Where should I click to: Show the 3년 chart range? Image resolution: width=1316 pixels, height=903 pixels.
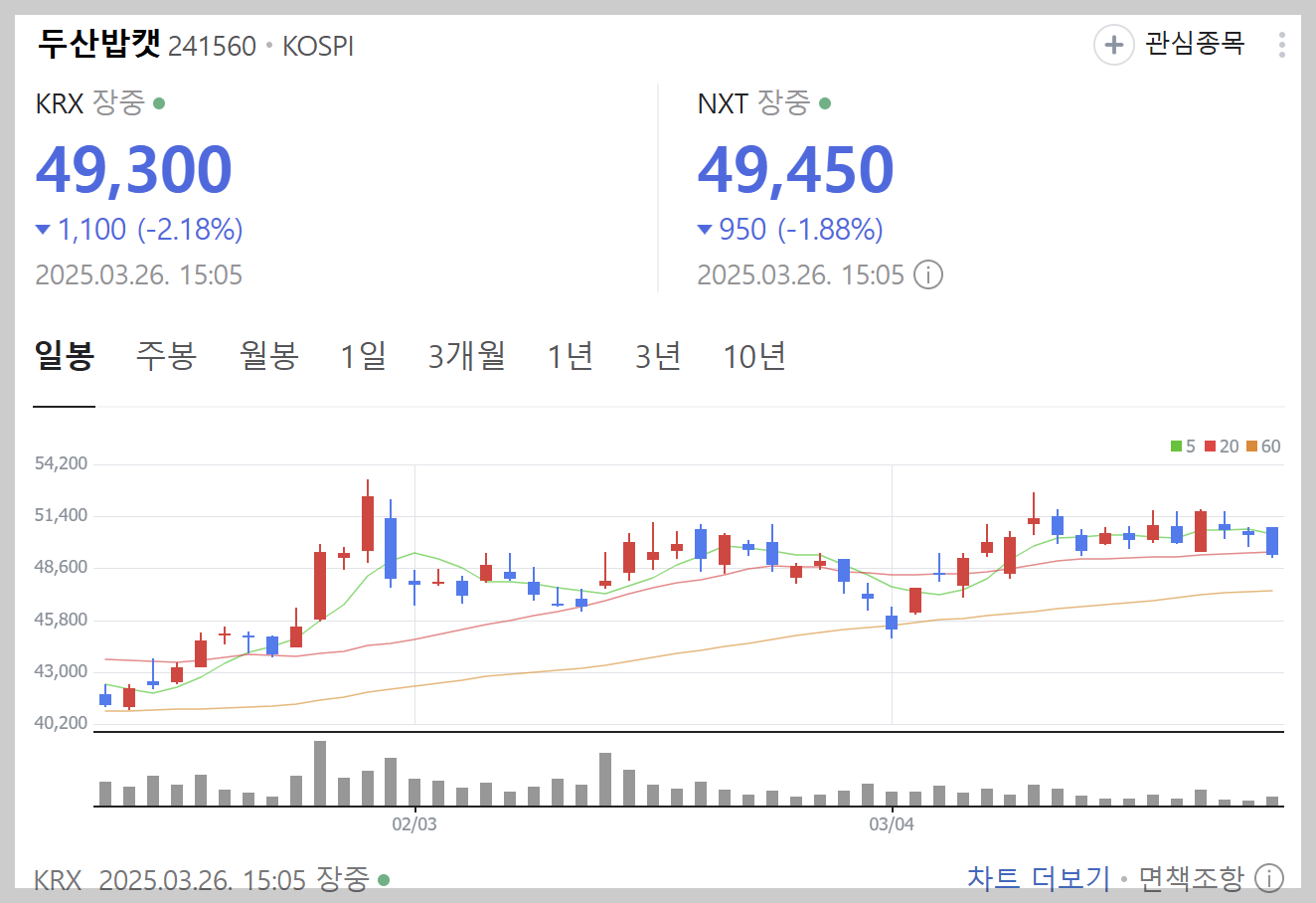tap(658, 355)
